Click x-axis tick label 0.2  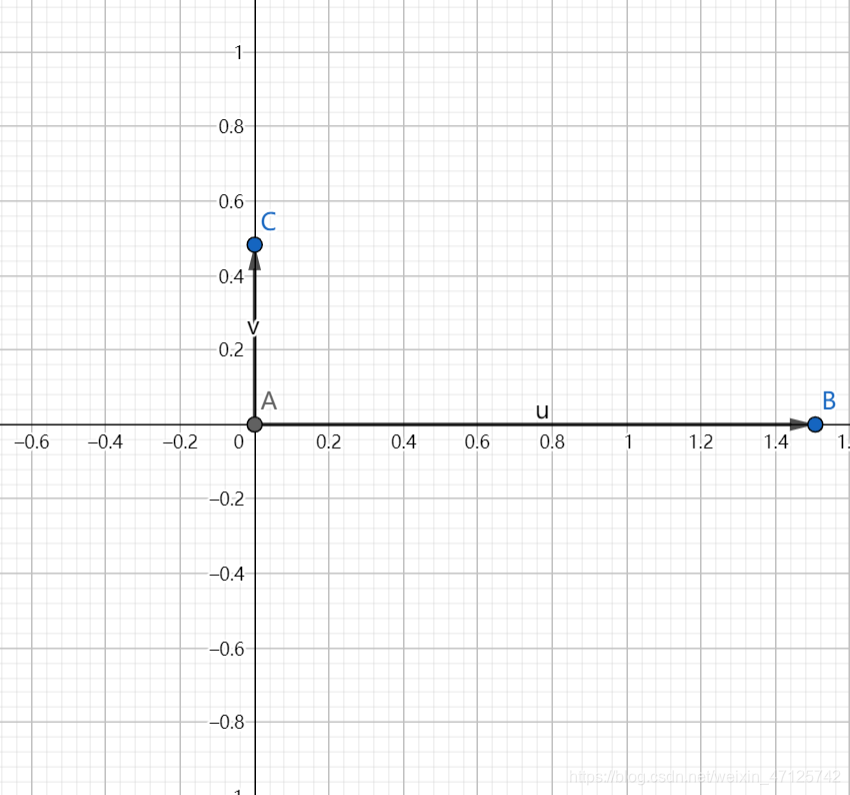(329, 442)
